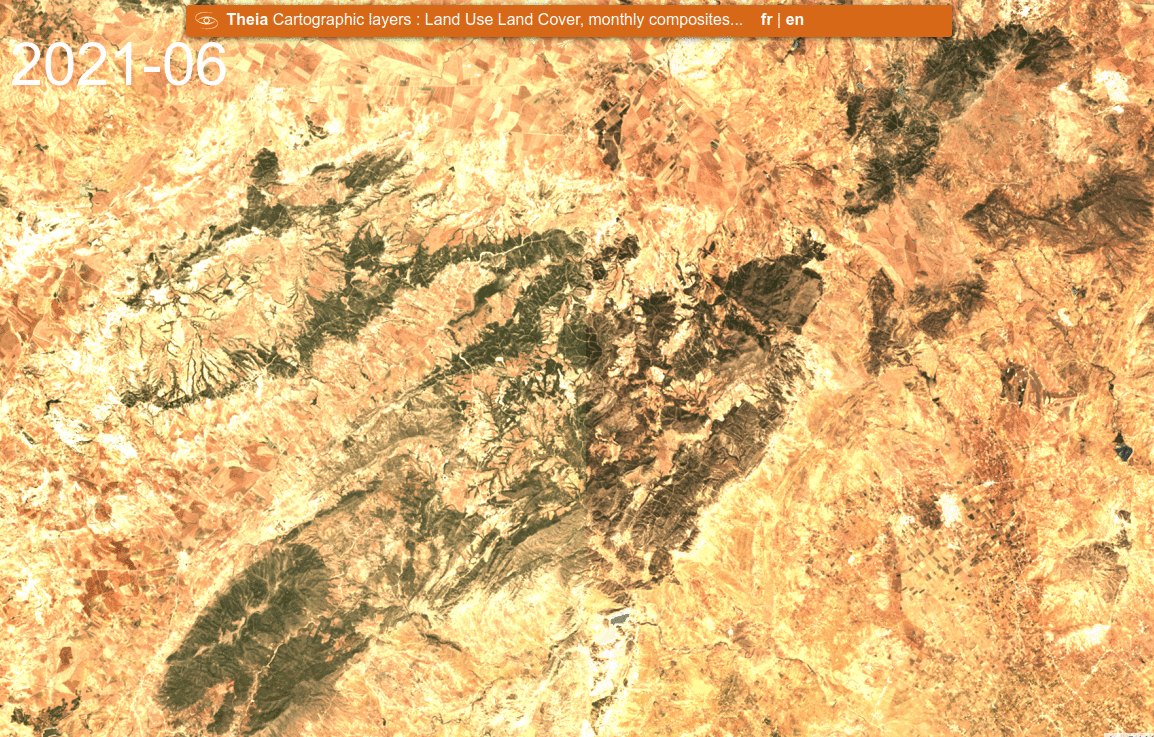Screen dimensions: 1154x737
Task: Click the 2021-06 date label
Action: (x=118, y=66)
